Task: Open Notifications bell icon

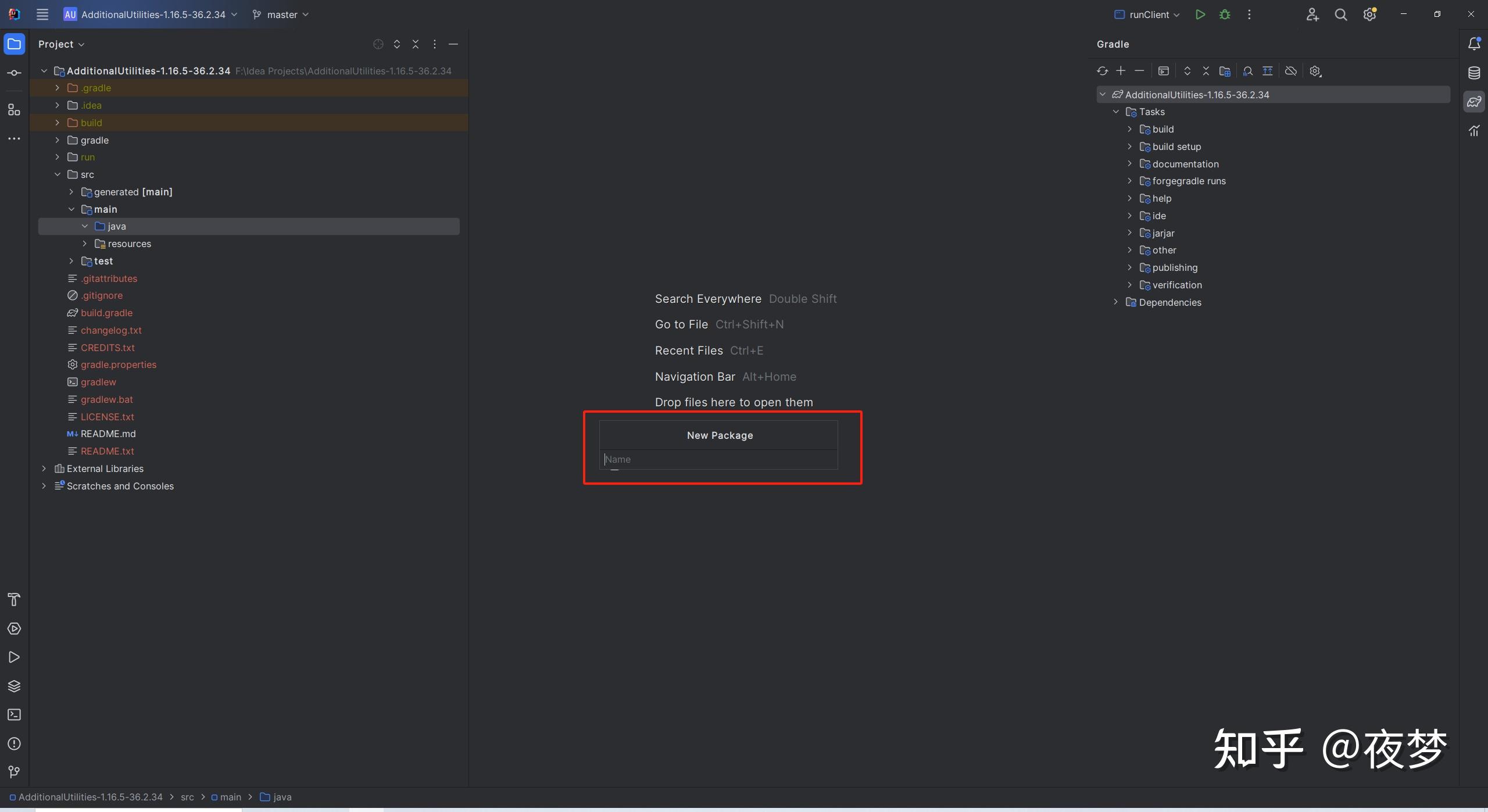Action: click(x=1473, y=44)
